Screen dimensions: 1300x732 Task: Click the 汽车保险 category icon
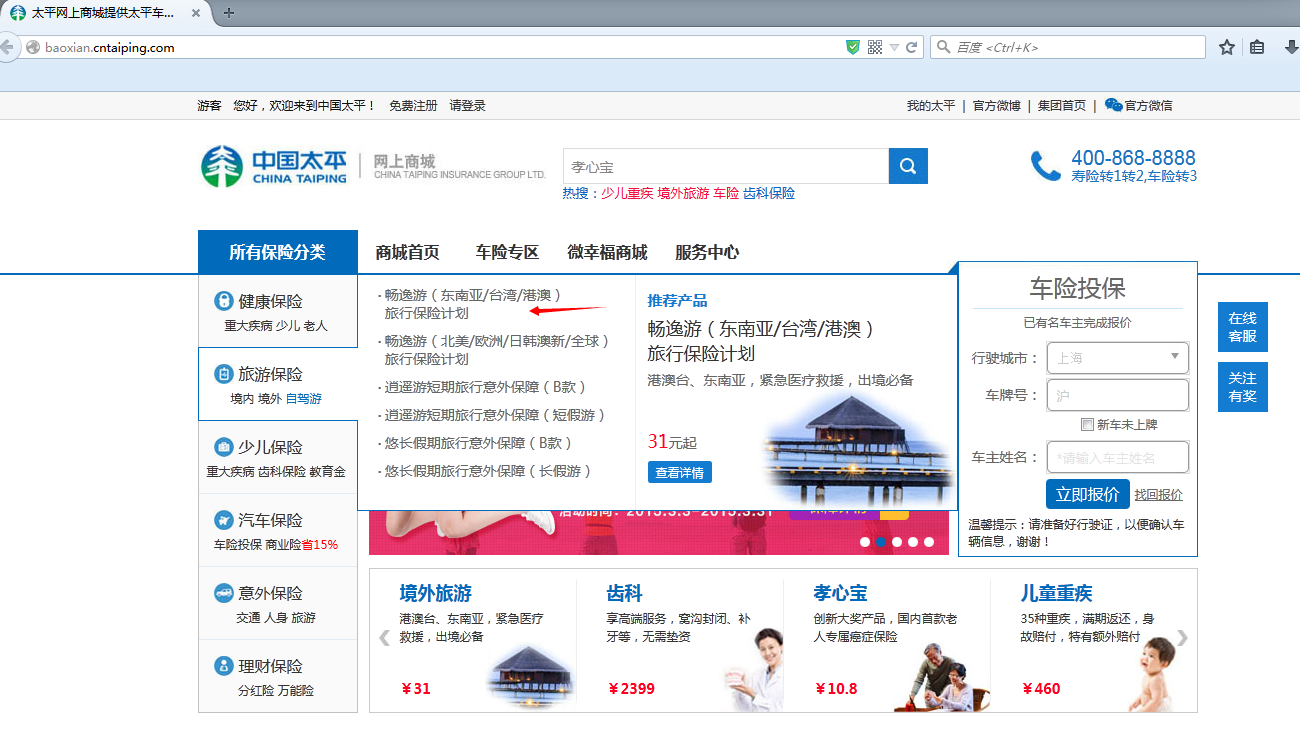(224, 520)
